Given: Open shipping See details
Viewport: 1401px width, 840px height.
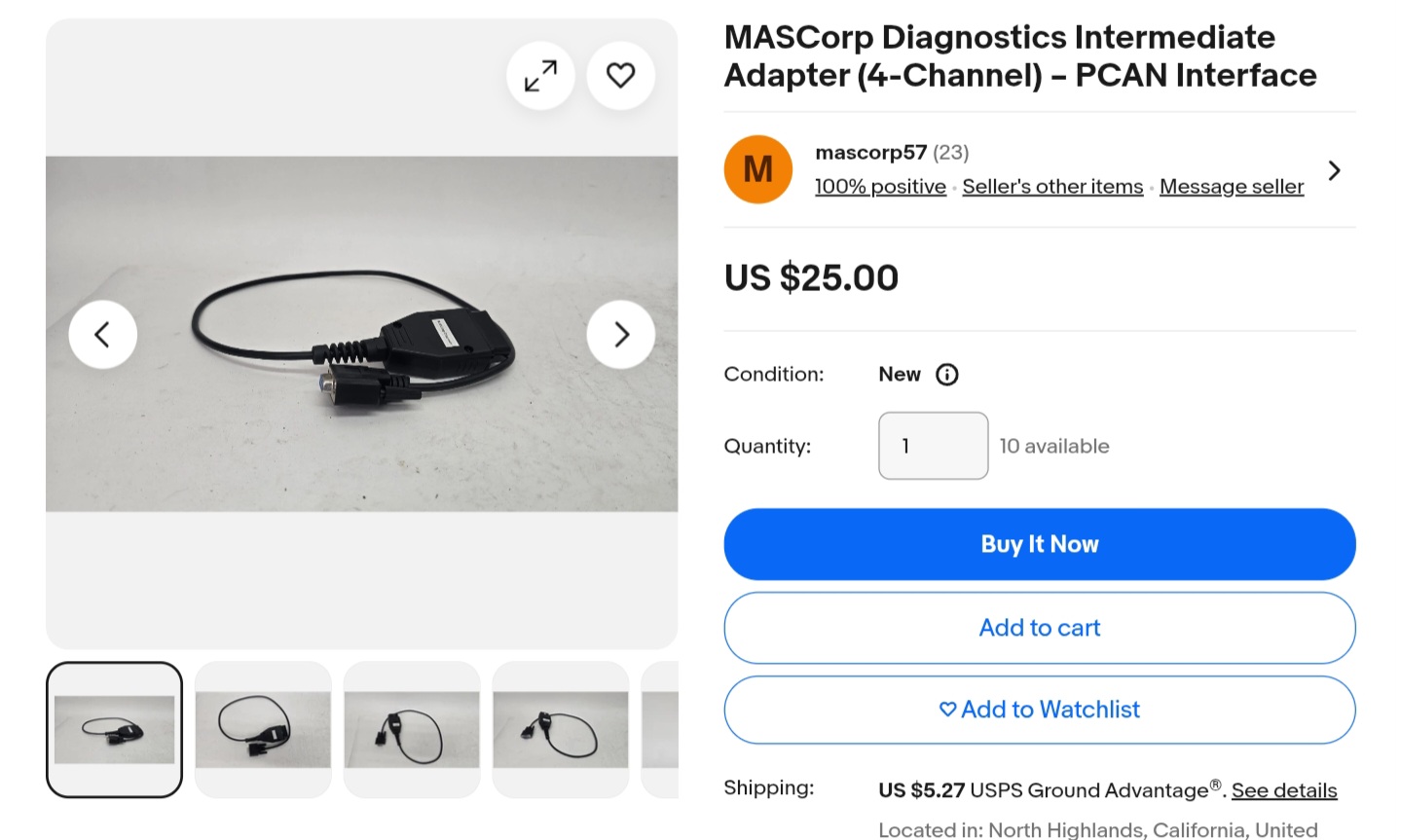Looking at the screenshot, I should [x=1285, y=789].
